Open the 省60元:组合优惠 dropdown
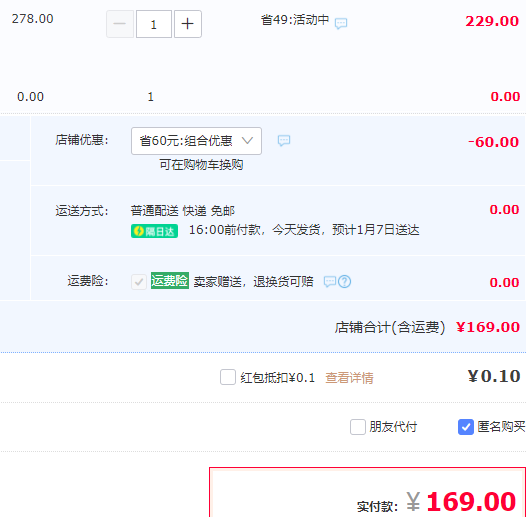The image size is (529, 517). (196, 141)
